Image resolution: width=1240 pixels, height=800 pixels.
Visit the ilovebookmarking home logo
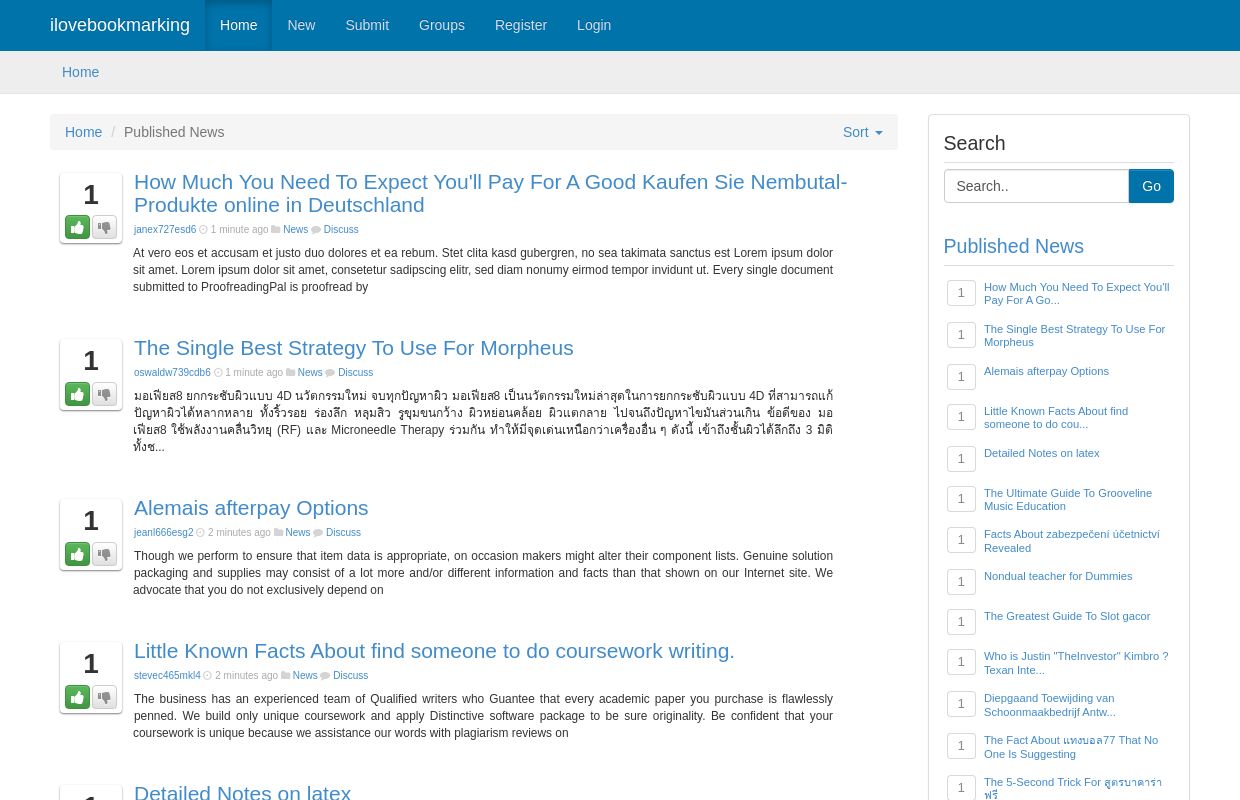click(120, 25)
